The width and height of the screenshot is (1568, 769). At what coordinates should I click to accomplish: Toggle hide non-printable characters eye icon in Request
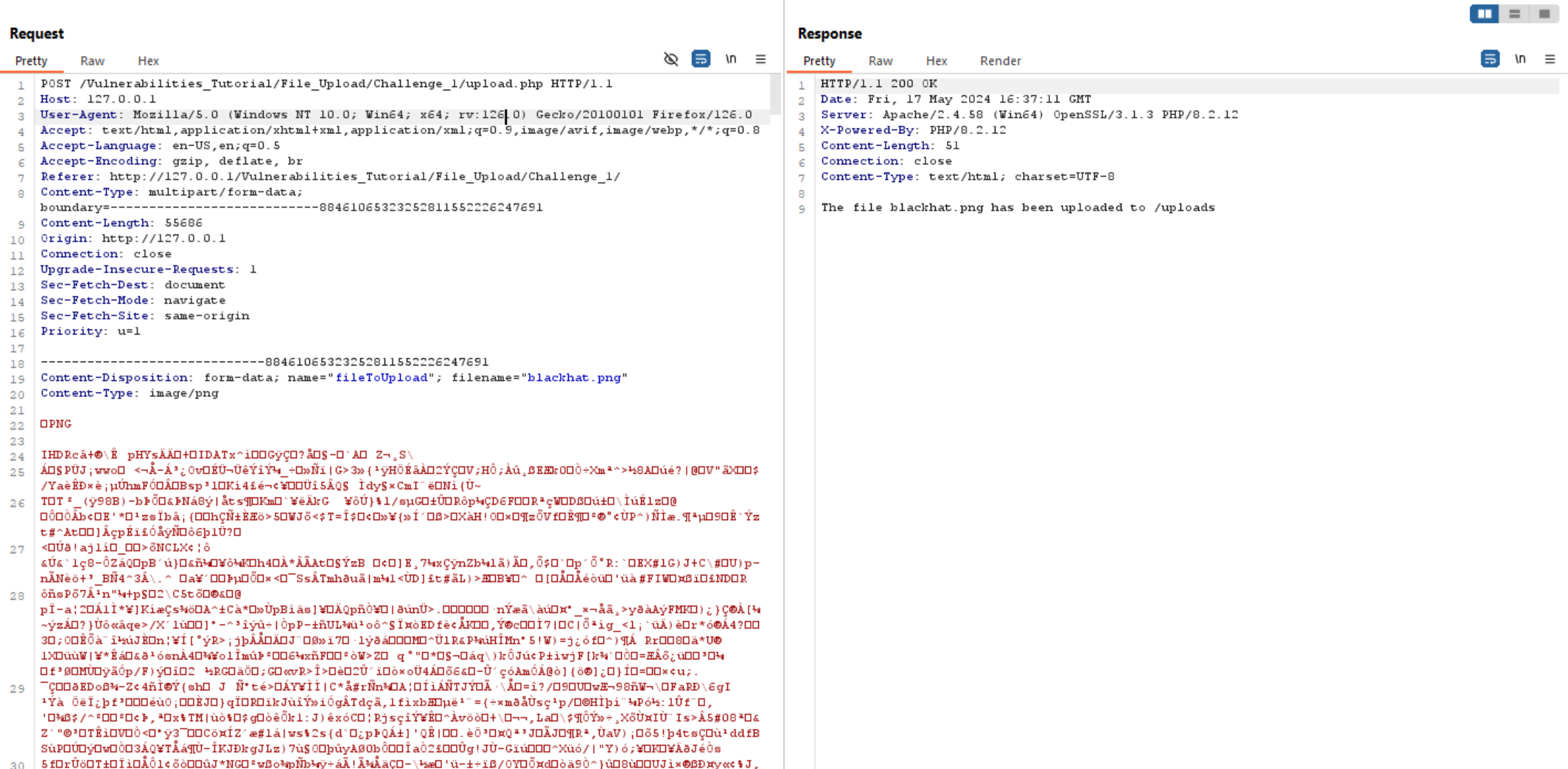pyautogui.click(x=671, y=59)
